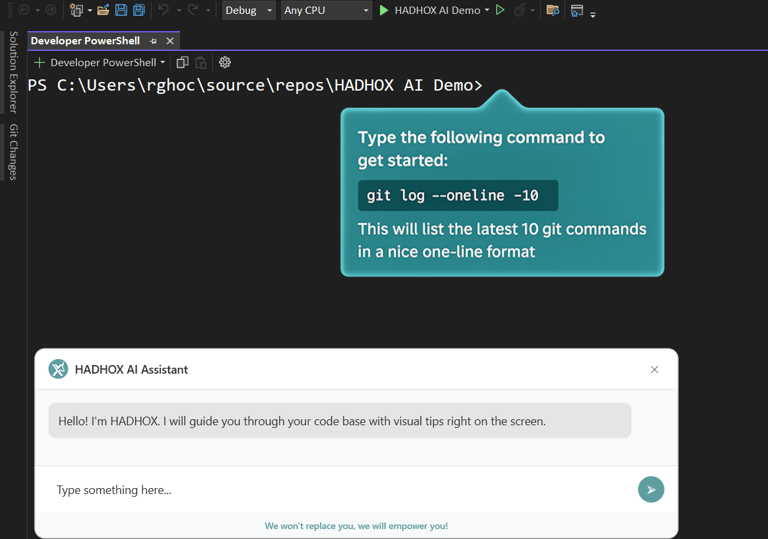Click the git log --oneline -10 code snippet
The width and height of the screenshot is (768, 539).
[x=457, y=195]
